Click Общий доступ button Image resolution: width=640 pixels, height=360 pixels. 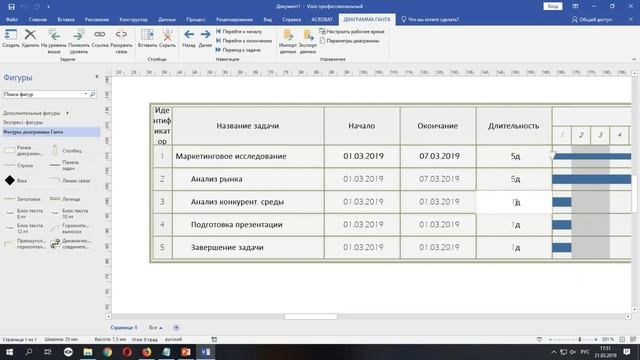(592, 19)
